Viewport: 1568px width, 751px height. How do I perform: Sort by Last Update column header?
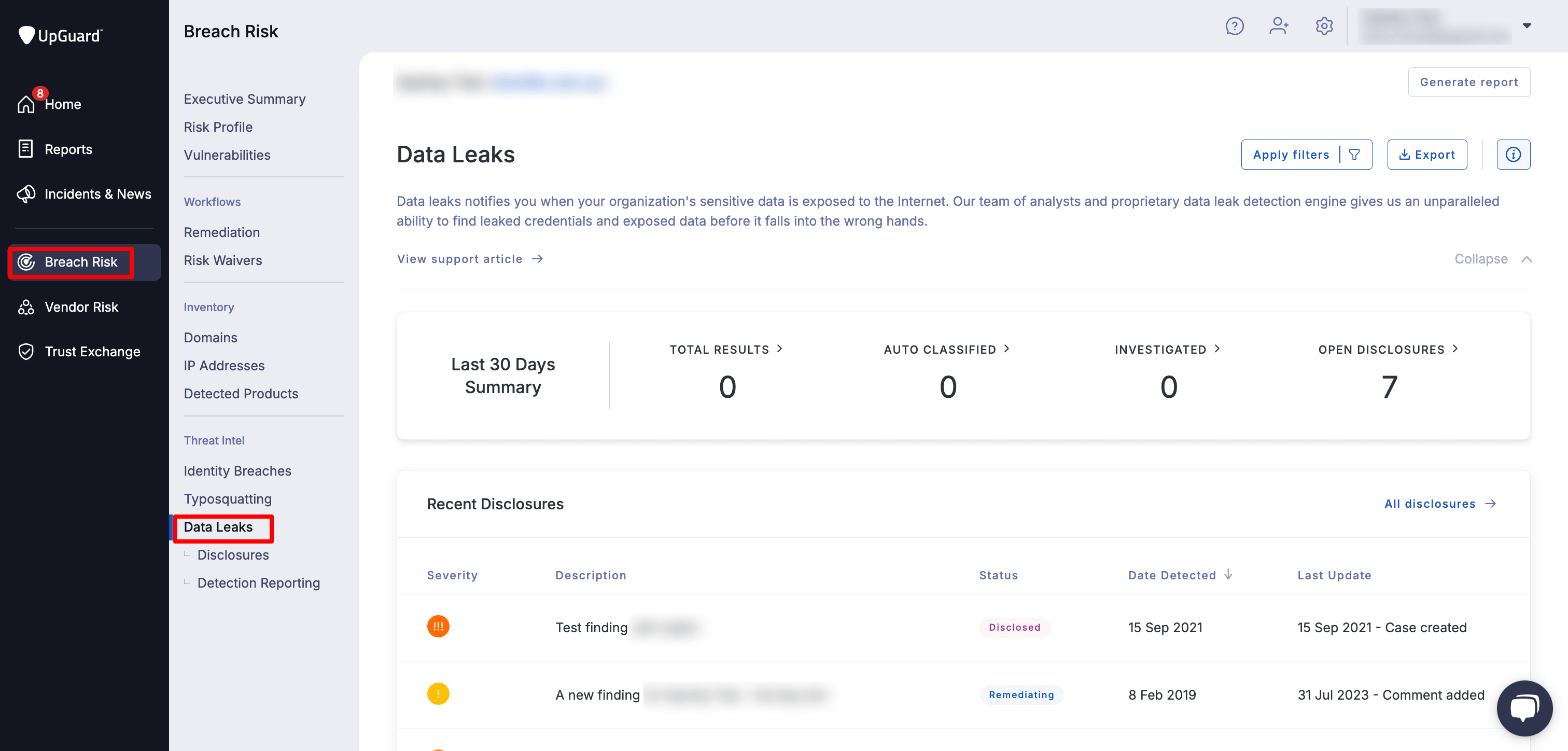click(x=1334, y=575)
